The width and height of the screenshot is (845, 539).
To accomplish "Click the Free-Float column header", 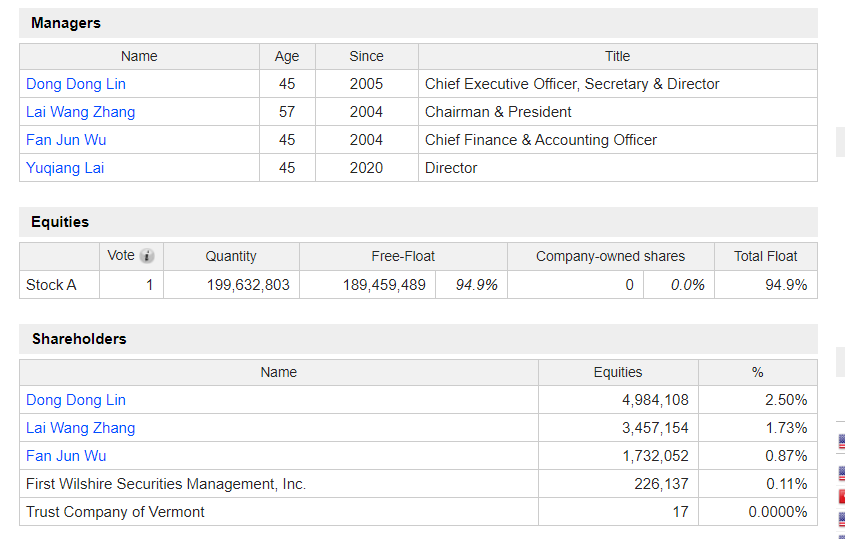I will (403, 256).
